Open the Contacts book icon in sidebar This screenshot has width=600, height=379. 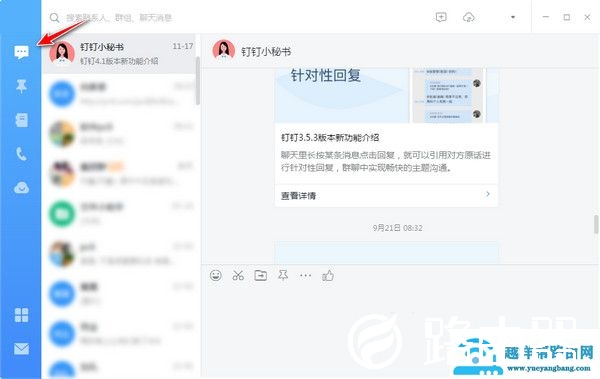[21, 120]
